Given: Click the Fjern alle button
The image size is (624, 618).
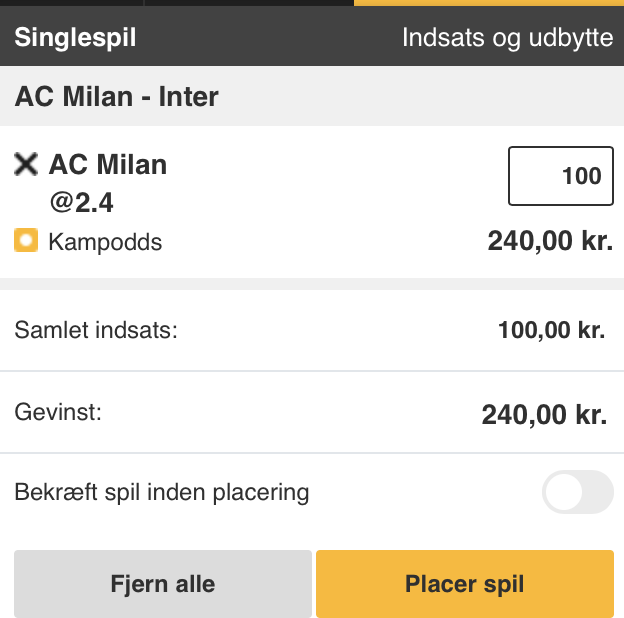Looking at the screenshot, I should [x=163, y=584].
